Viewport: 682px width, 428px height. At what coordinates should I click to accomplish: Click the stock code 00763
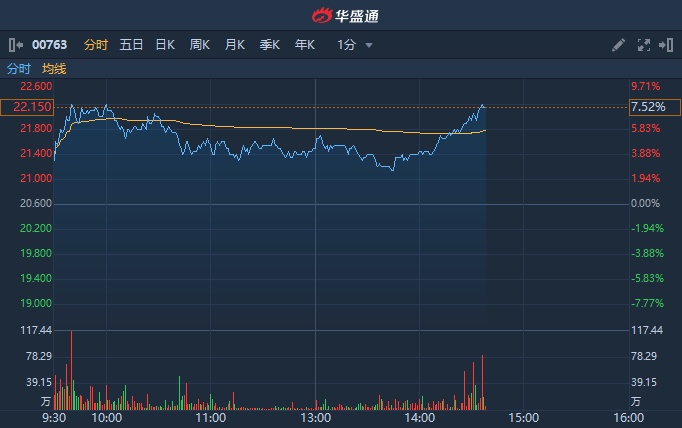coord(50,45)
